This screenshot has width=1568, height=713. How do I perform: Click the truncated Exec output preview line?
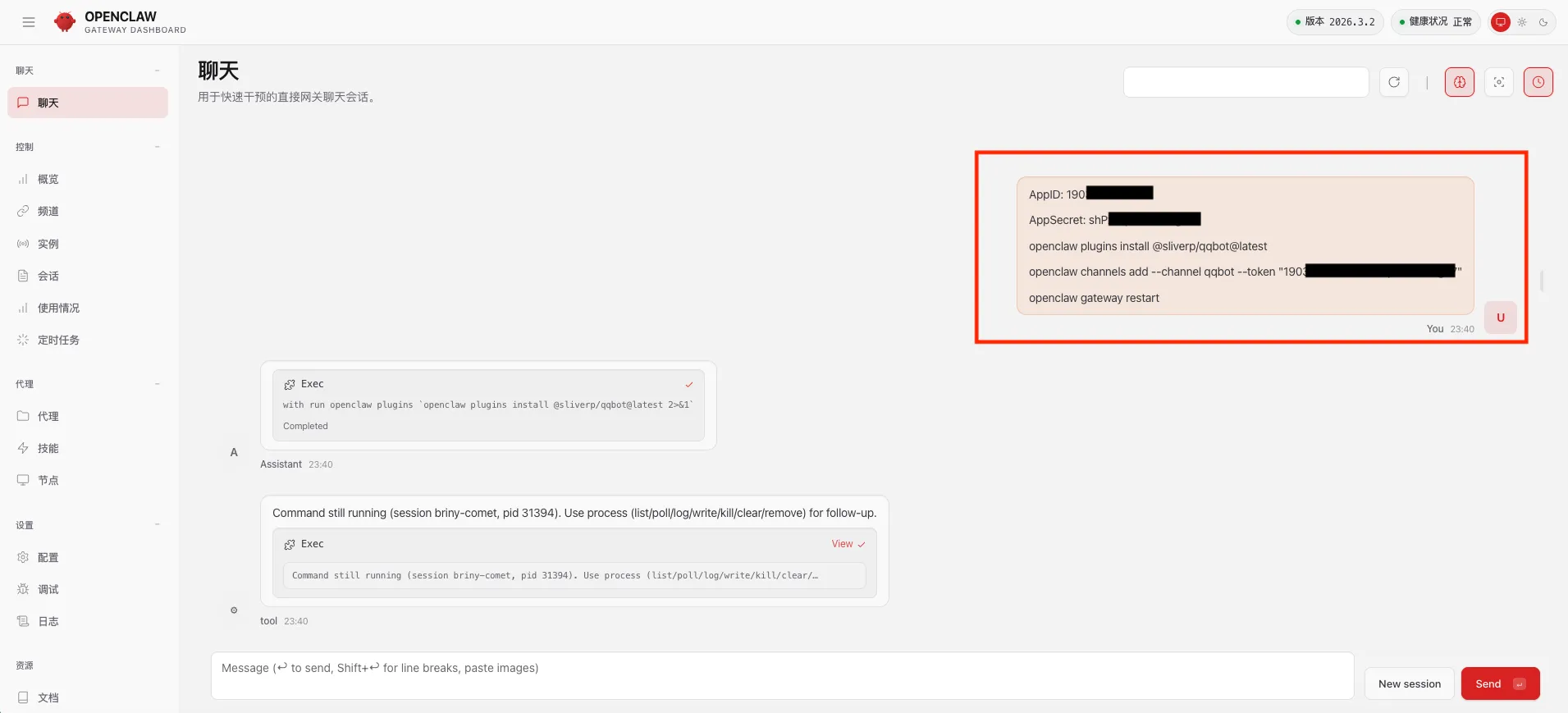pyautogui.click(x=574, y=575)
